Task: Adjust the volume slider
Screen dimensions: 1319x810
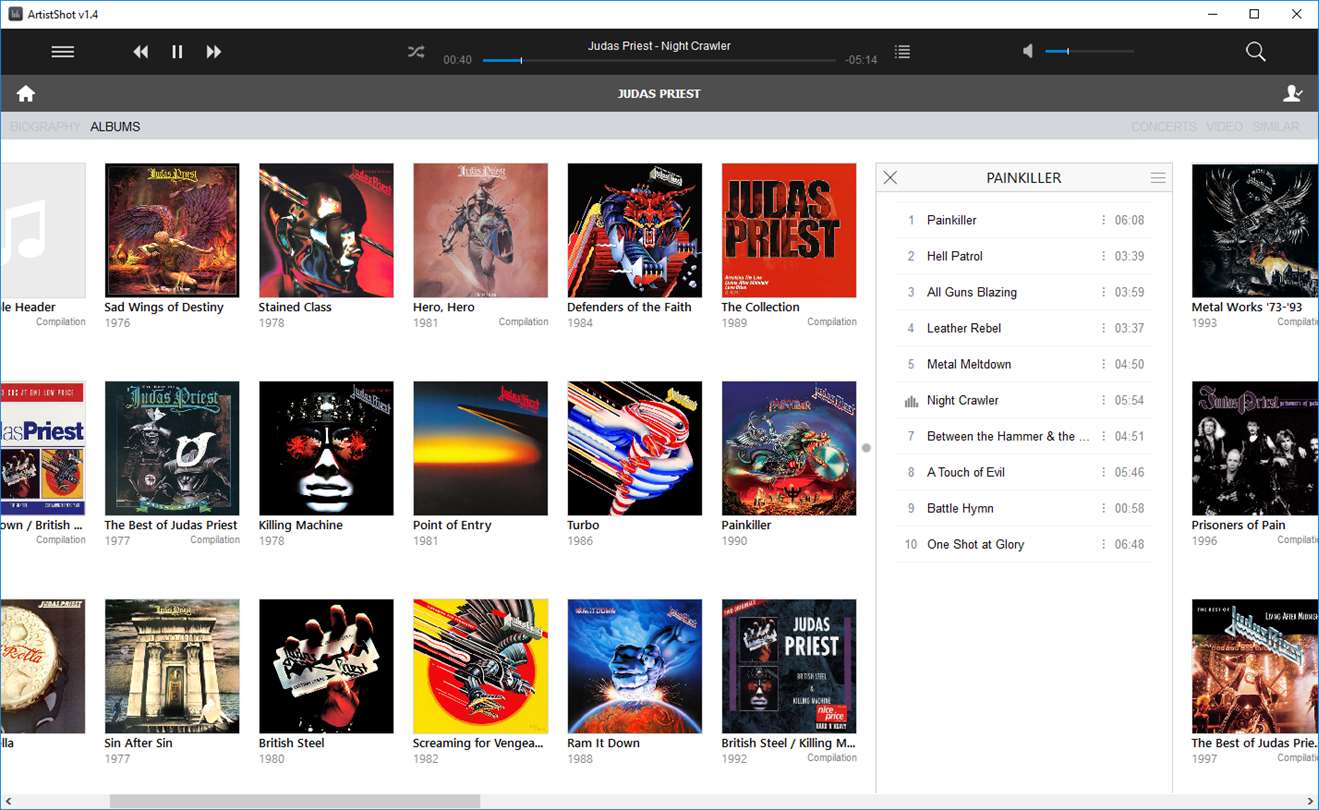Action: [x=1089, y=51]
